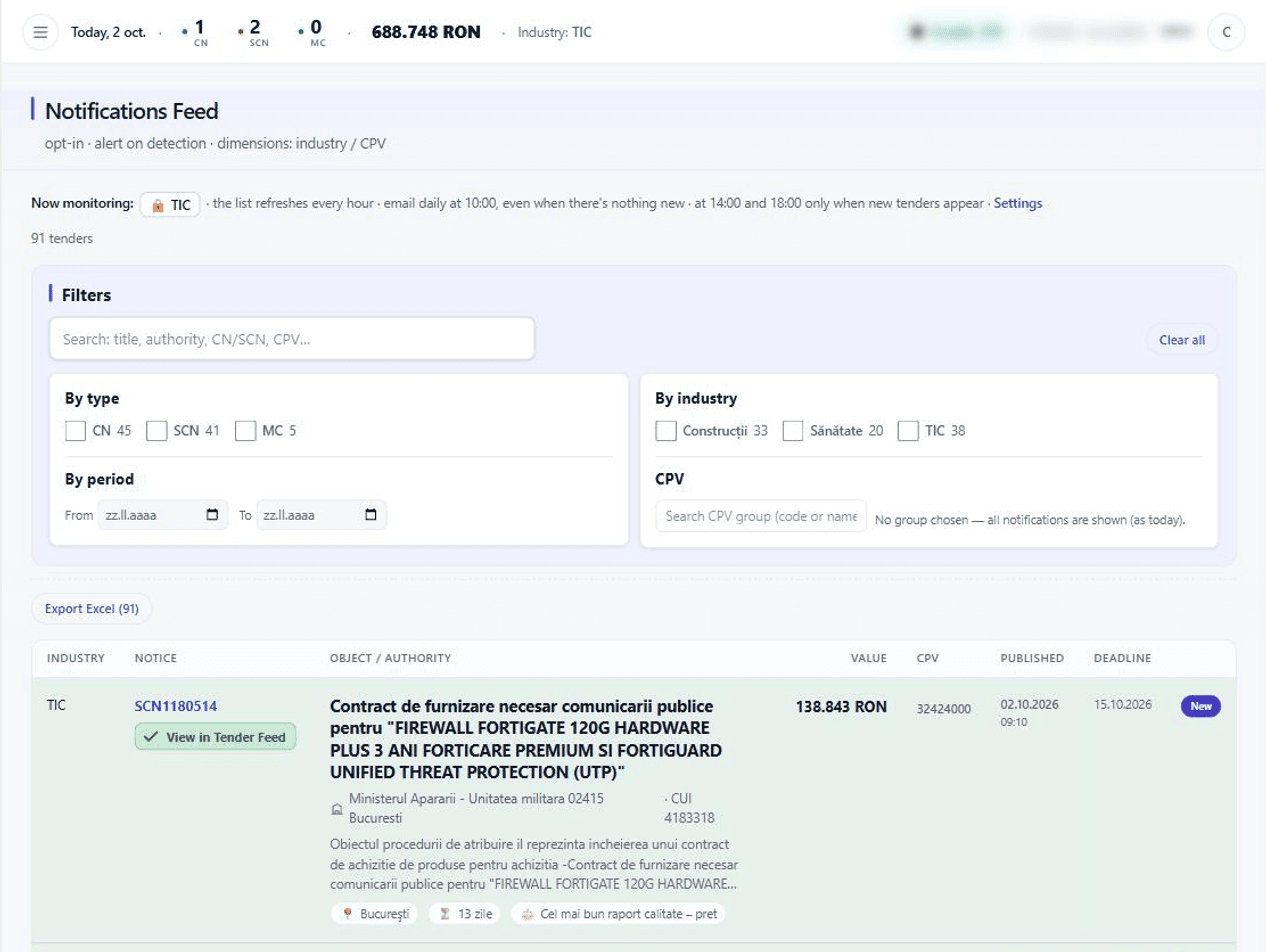Click the 91 tenders count
The height and width of the screenshot is (952, 1266).
point(62,238)
